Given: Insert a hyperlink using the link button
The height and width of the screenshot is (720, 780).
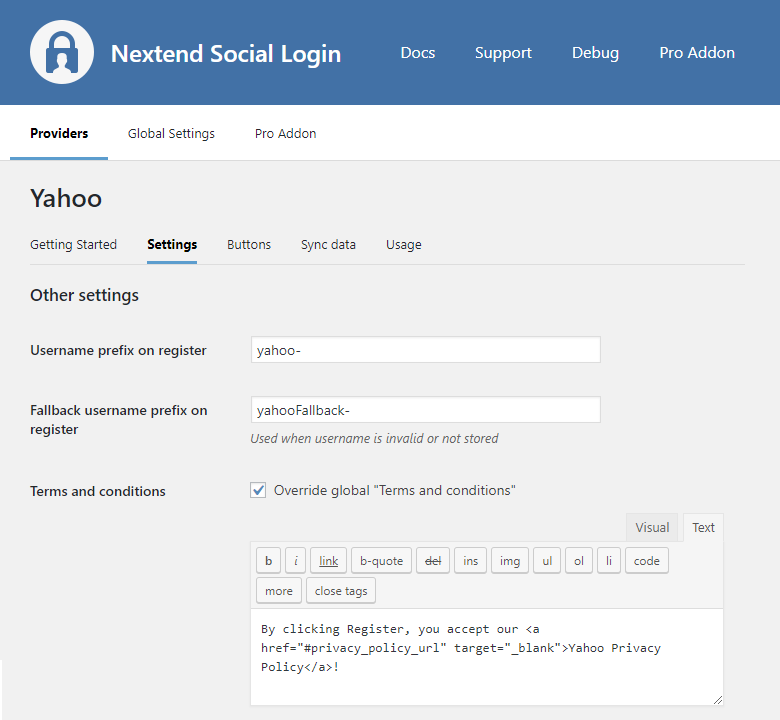Looking at the screenshot, I should [328, 561].
